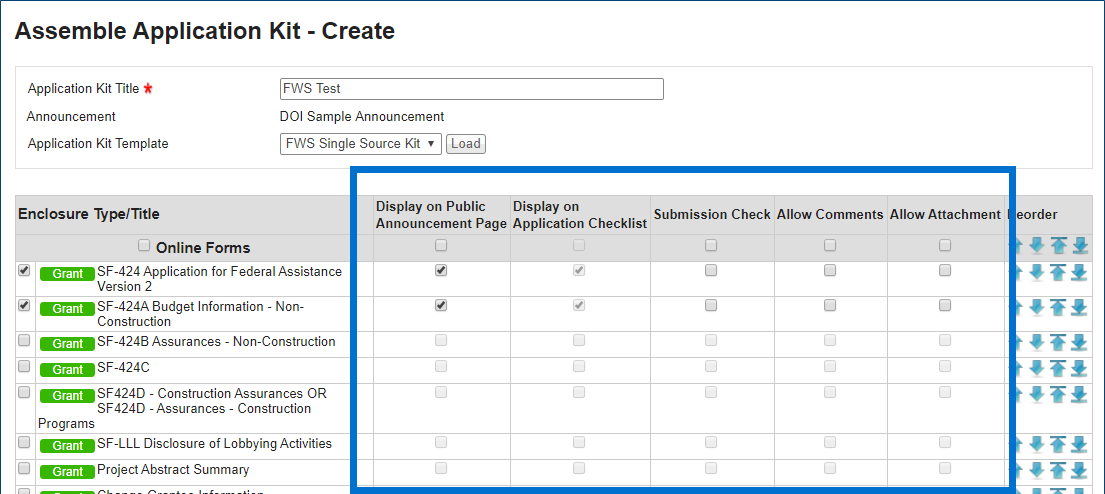Open the Application Kit Template dropdown
This screenshot has width=1105, height=494.
coord(360,144)
